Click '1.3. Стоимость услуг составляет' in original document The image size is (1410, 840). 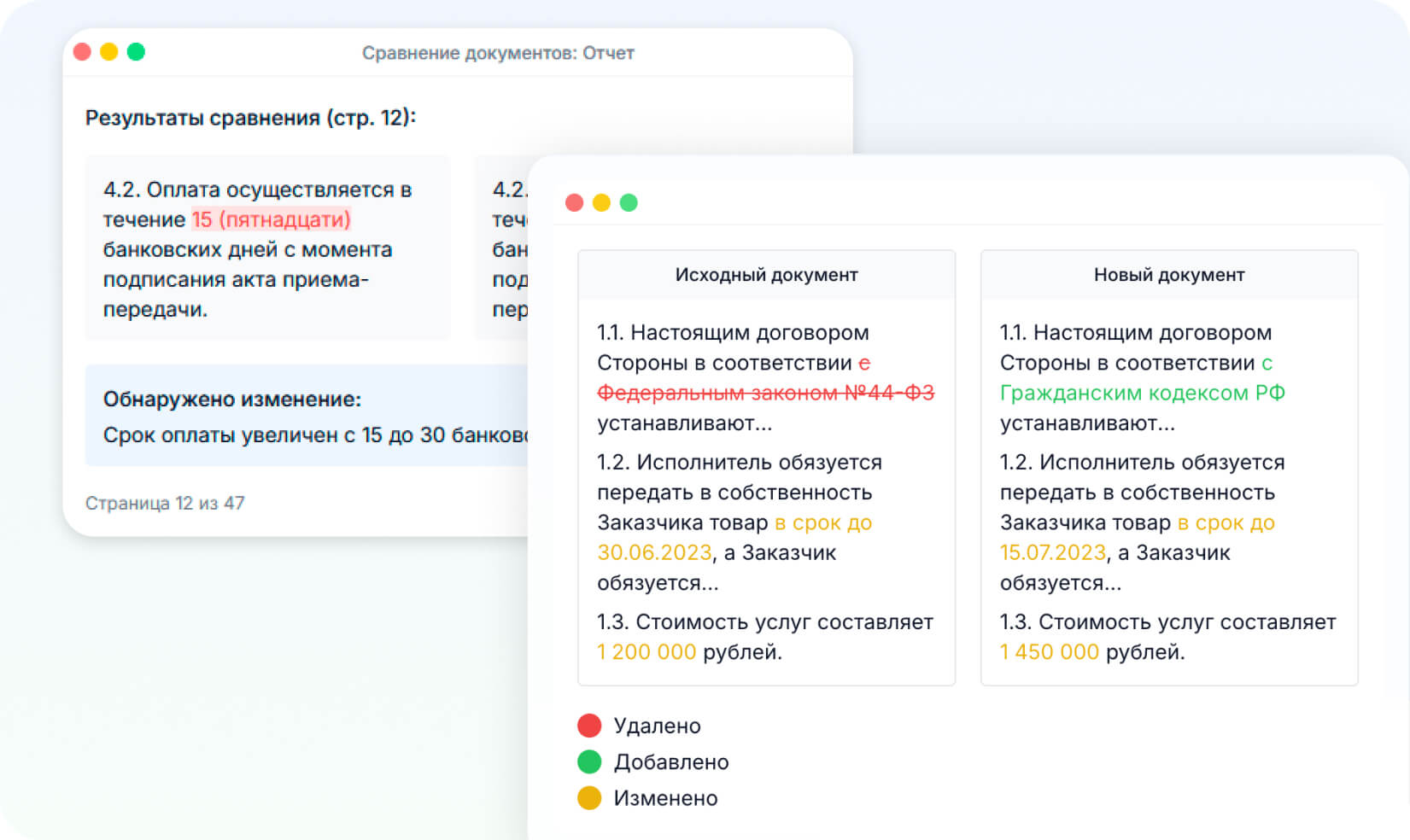point(765,622)
